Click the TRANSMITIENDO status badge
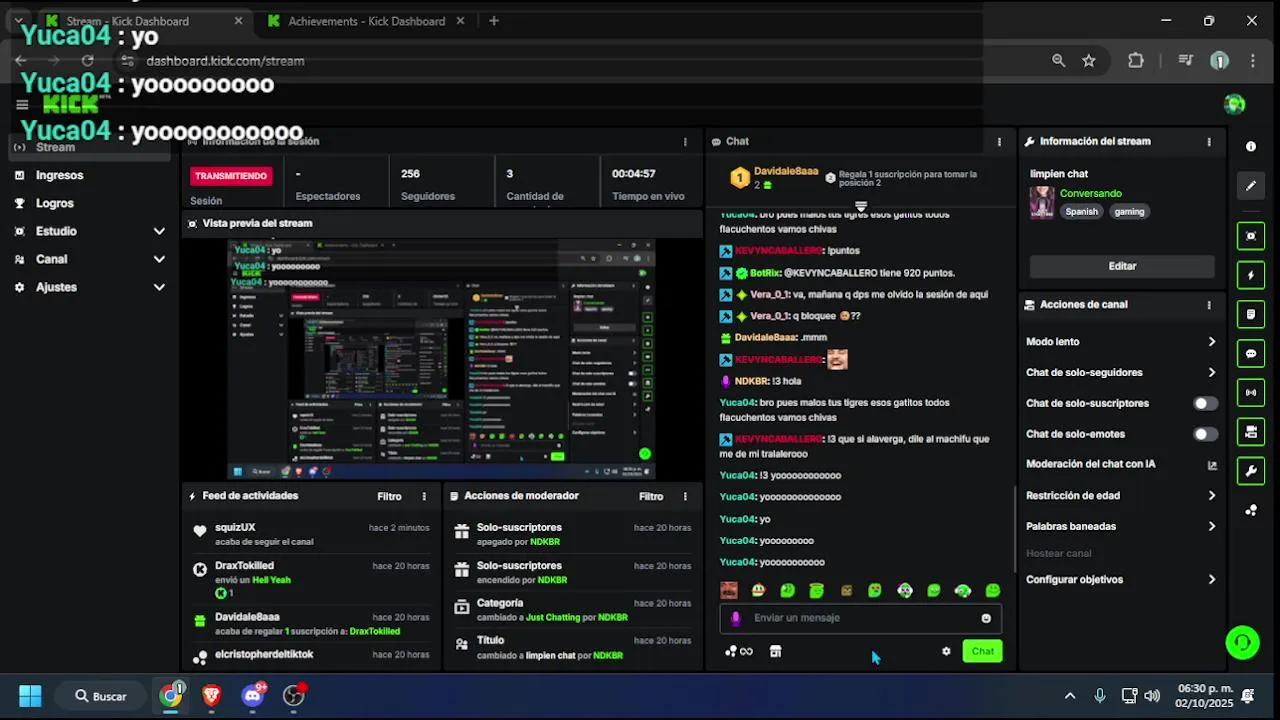 pos(231,176)
